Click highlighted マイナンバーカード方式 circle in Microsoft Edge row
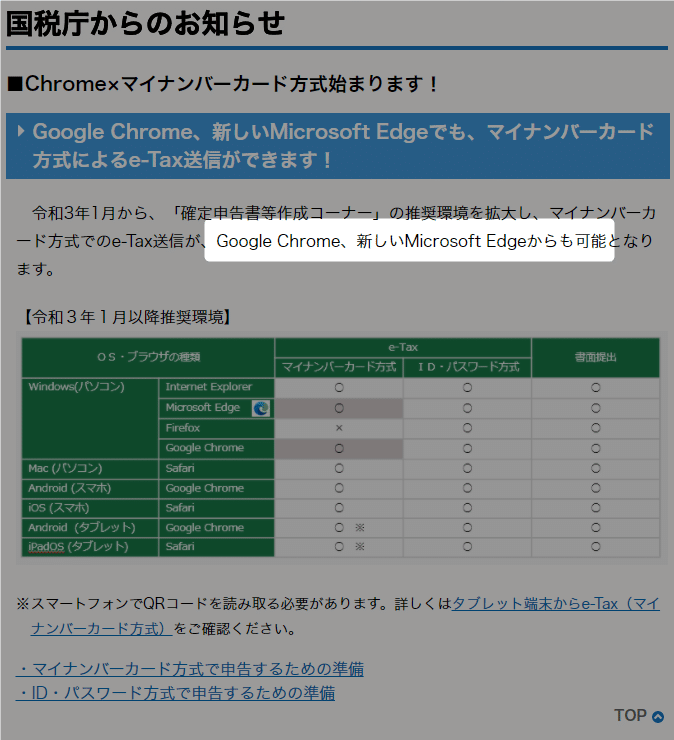This screenshot has width=674, height=740. 339,408
